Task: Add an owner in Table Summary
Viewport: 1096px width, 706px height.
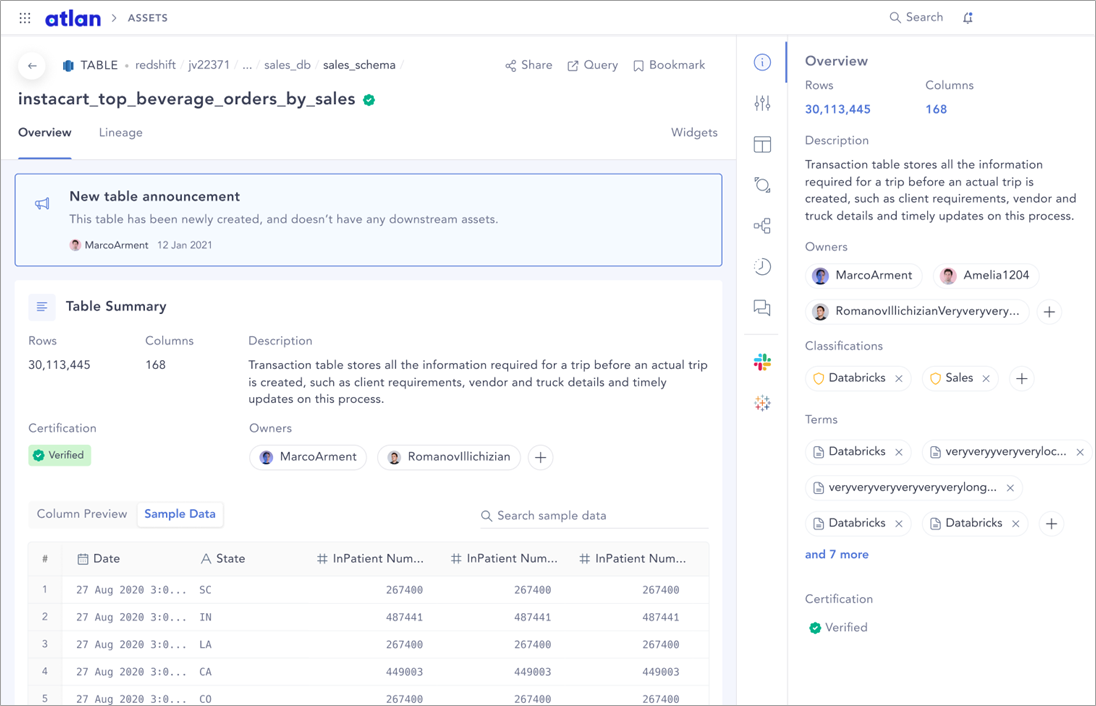Action: [540, 458]
